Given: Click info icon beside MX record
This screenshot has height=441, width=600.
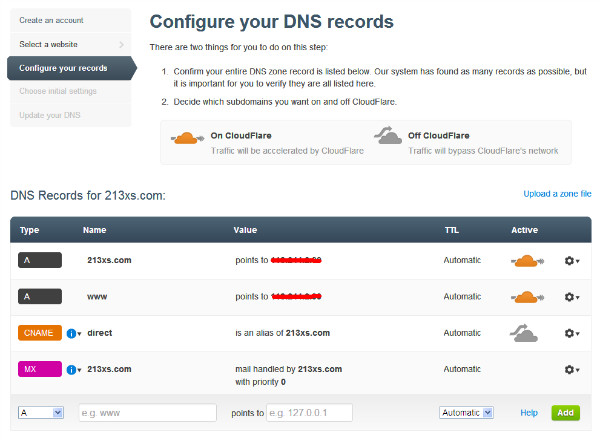Looking at the screenshot, I should click(x=72, y=370).
